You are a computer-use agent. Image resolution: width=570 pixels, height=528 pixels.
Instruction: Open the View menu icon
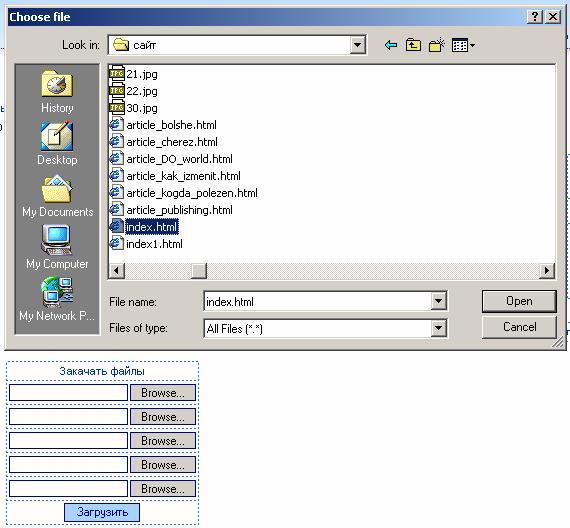tap(463, 45)
